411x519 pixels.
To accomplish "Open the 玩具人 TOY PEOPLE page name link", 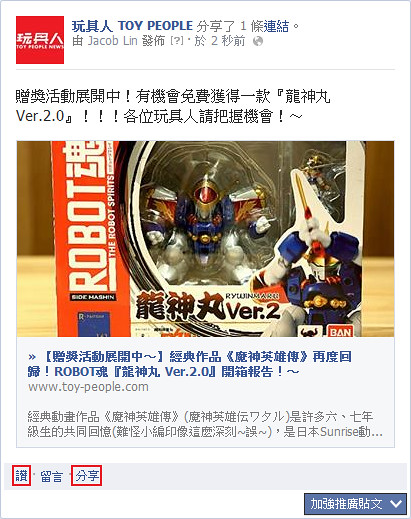I will coord(132,26).
